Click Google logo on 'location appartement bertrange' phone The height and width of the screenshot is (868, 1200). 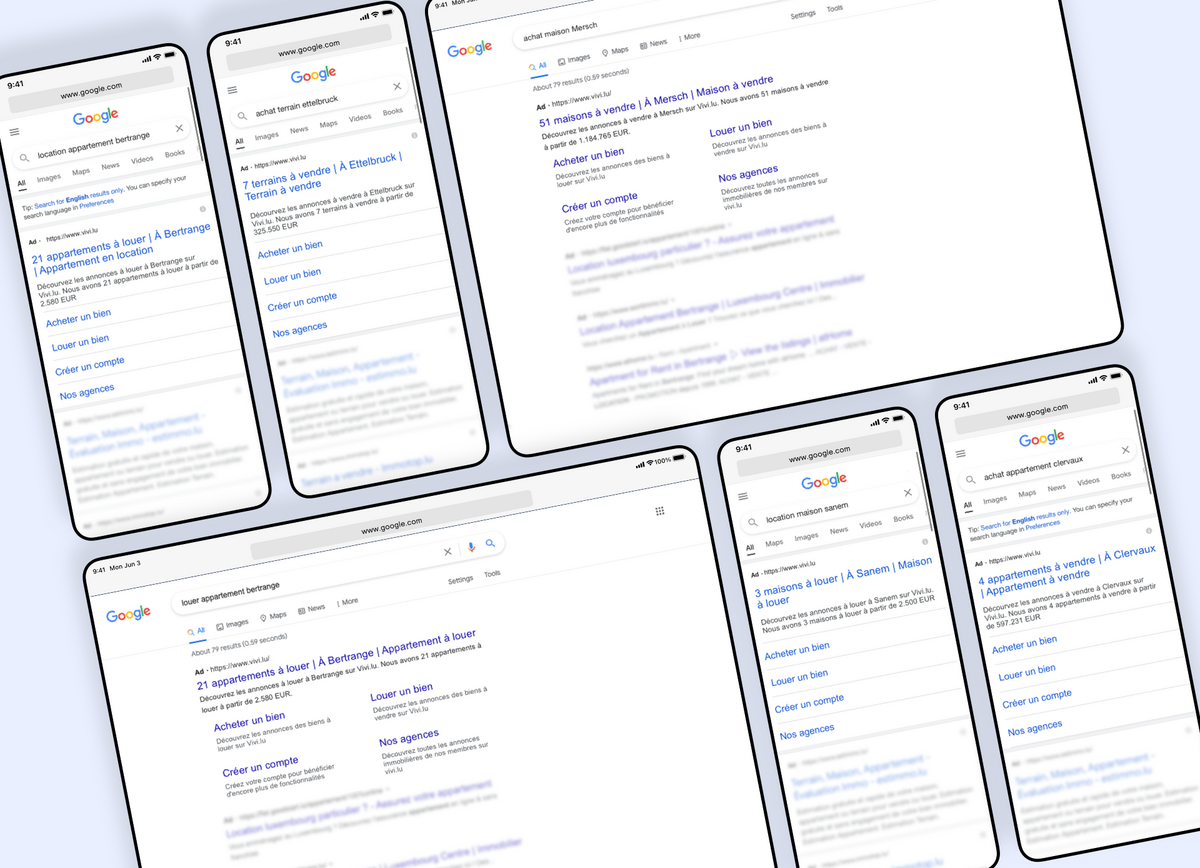(x=96, y=116)
